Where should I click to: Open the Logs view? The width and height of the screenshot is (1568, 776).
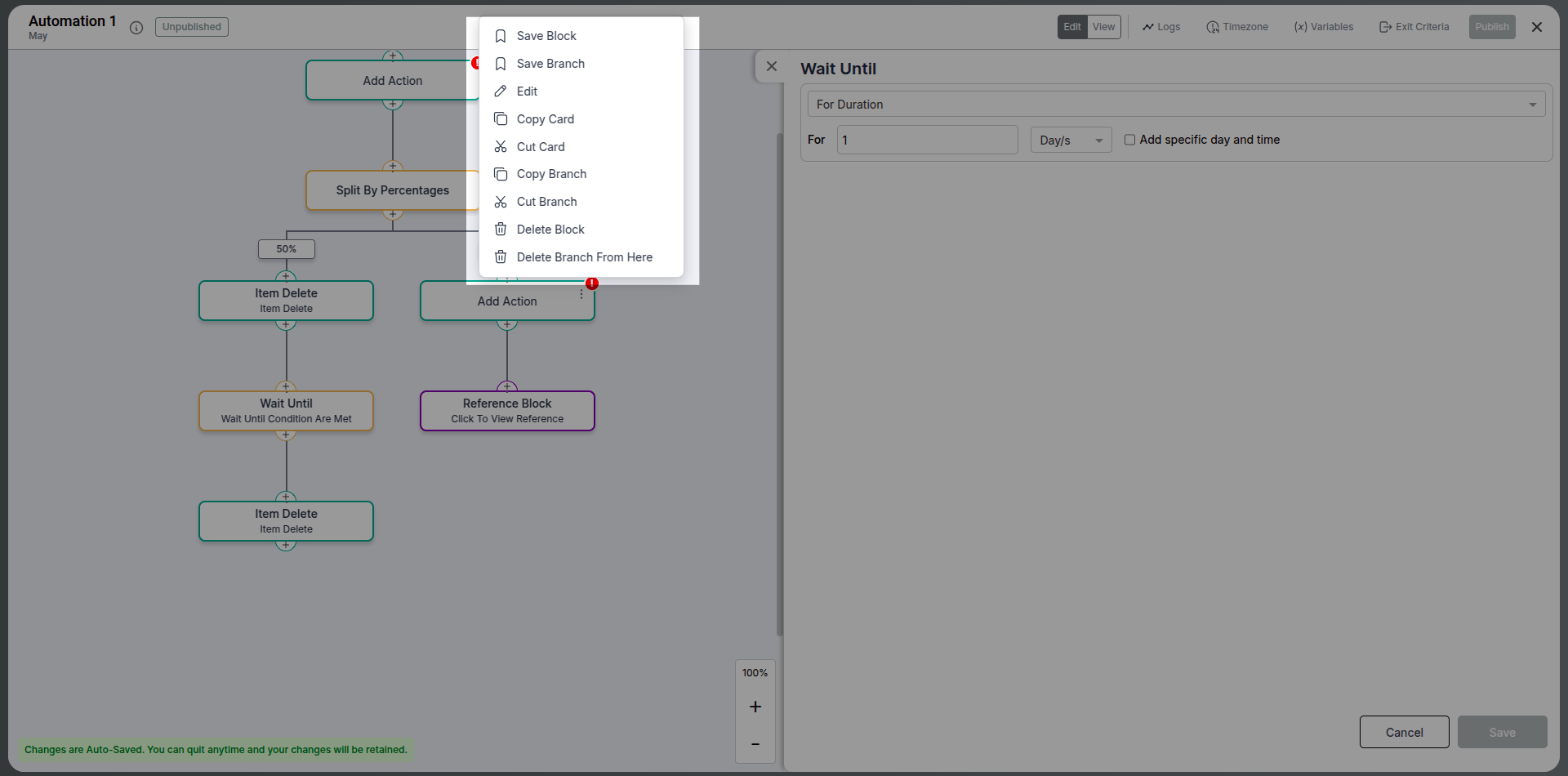click(x=1161, y=27)
